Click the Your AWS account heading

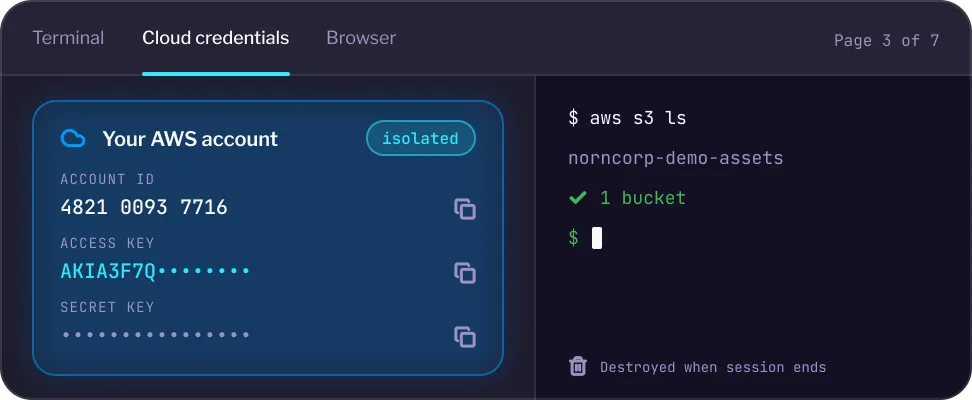click(190, 138)
